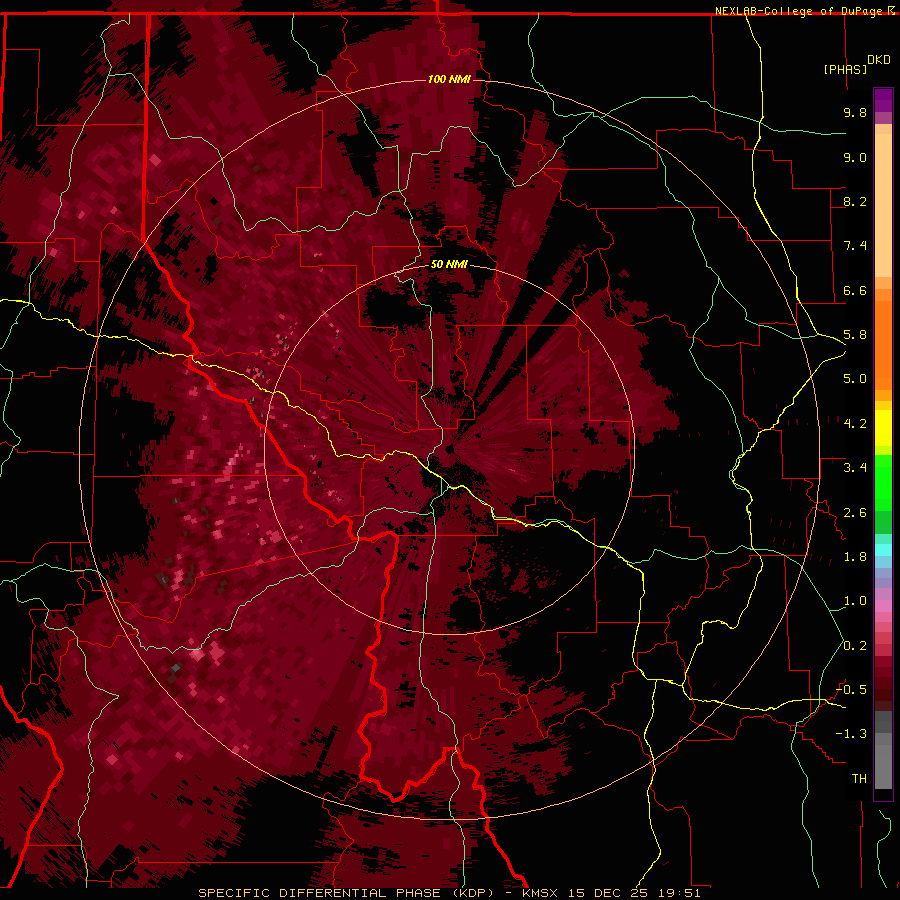This screenshot has width=900, height=900.
Task: Click the bright green band of color bar
Action: [x=883, y=482]
